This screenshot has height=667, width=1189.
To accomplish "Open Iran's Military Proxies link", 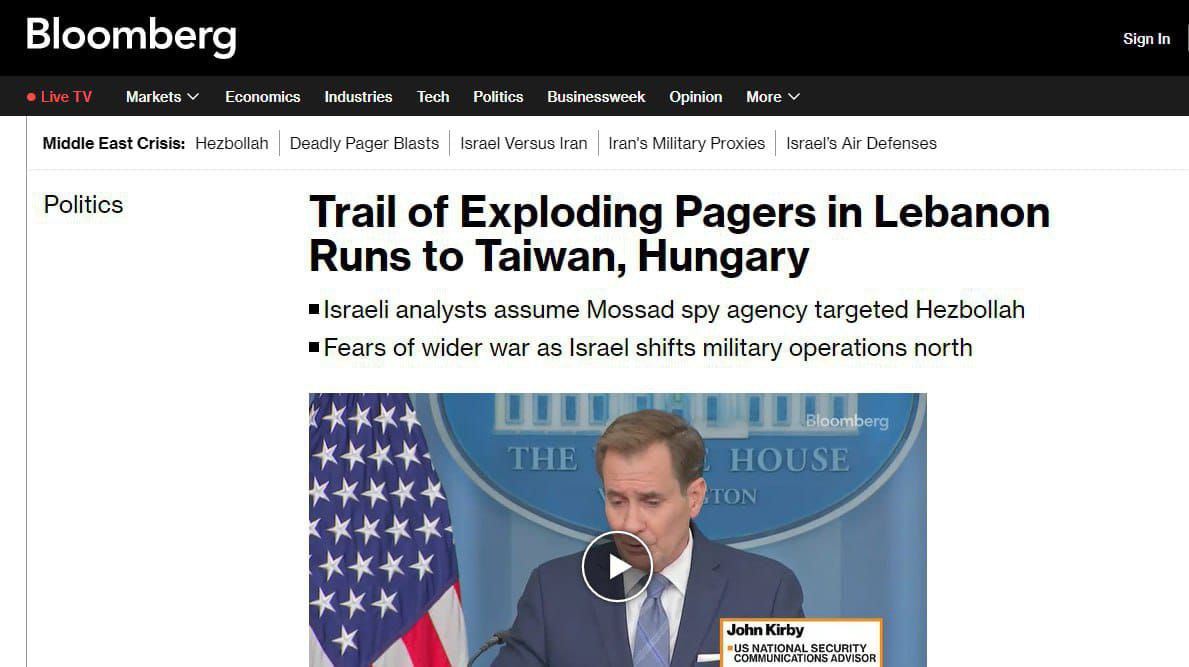I will pyautogui.click(x=686, y=143).
